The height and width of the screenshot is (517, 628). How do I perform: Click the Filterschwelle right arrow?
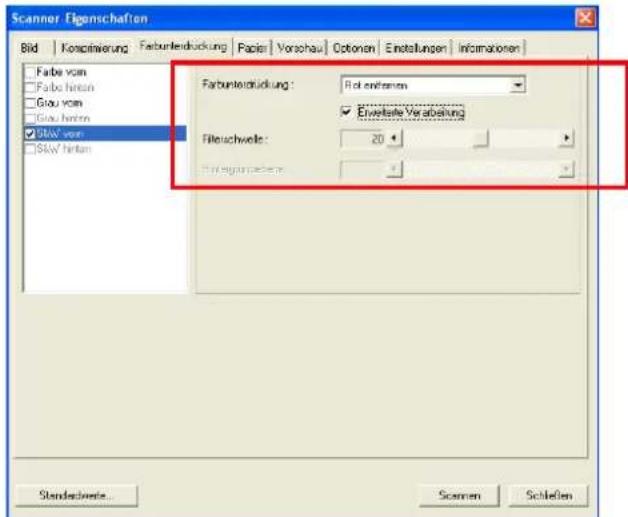point(566,139)
